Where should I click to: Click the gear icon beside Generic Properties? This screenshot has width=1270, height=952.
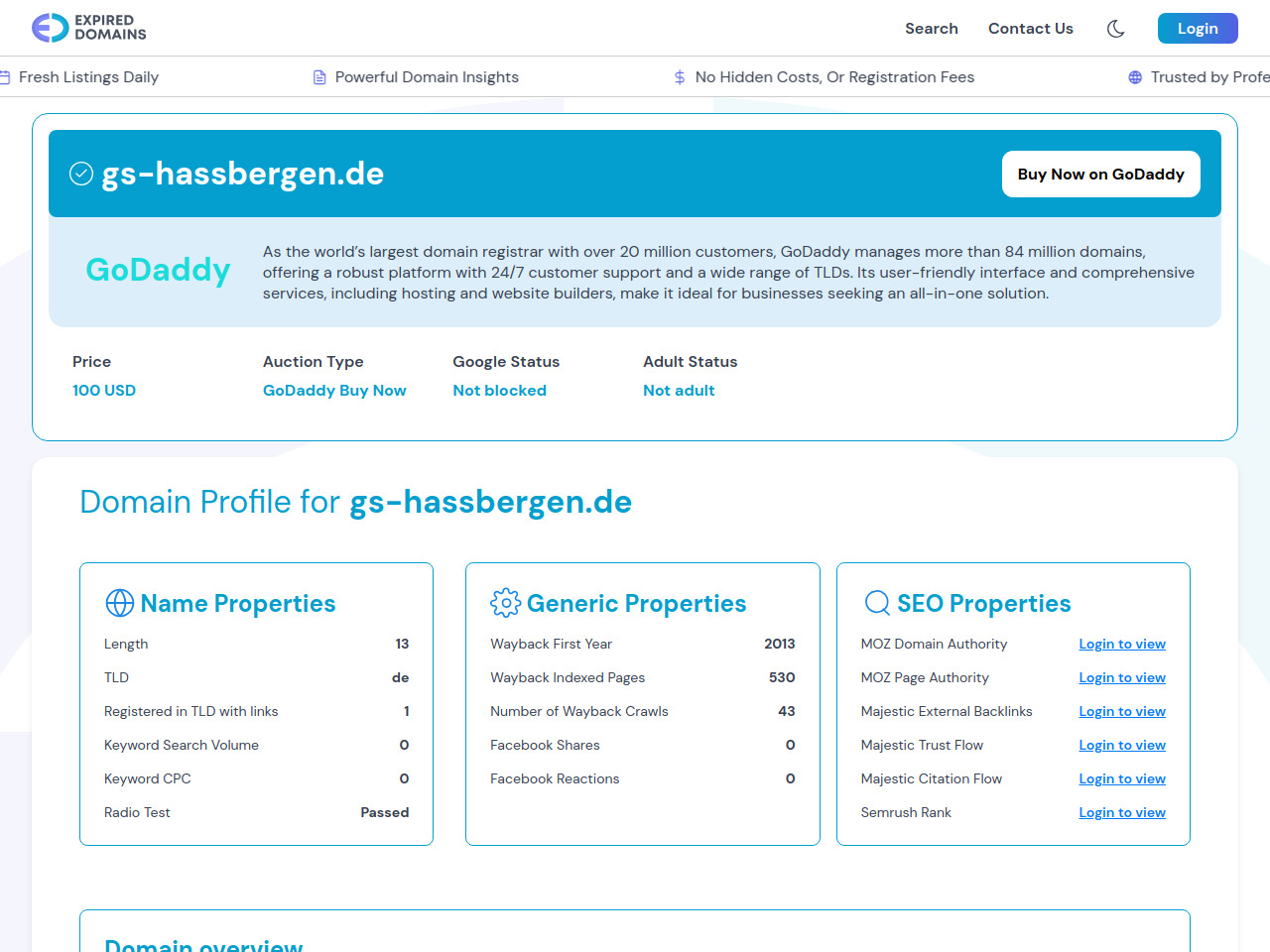tap(505, 603)
